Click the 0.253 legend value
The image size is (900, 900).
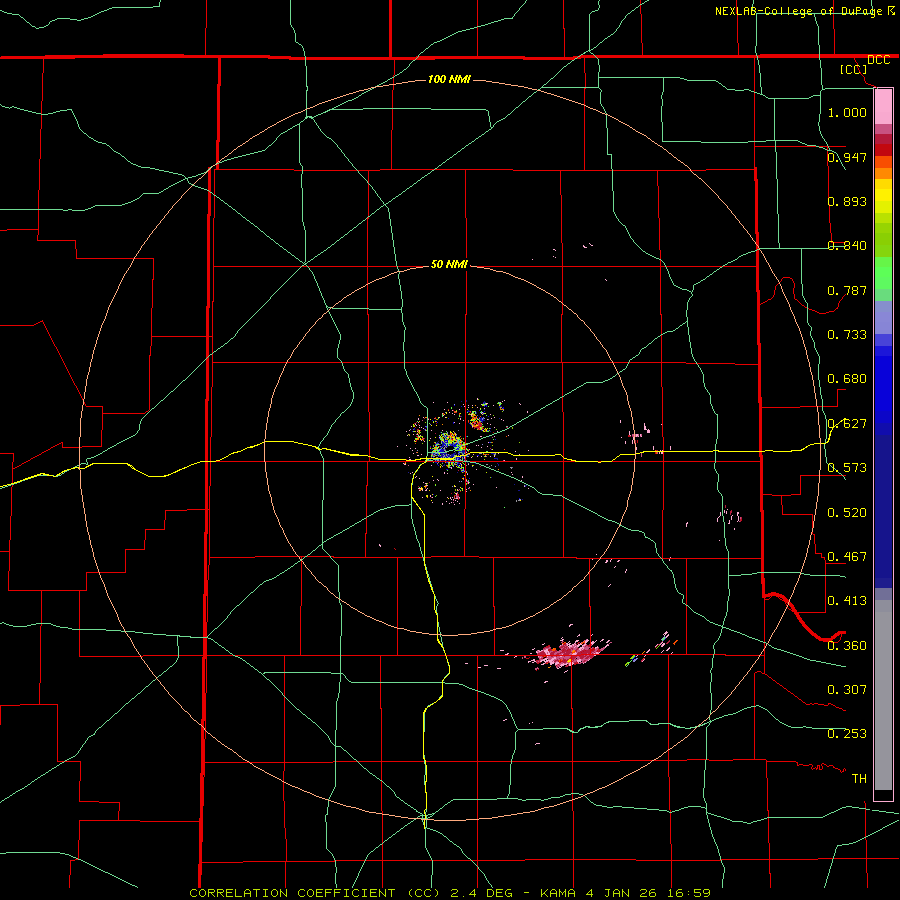tap(847, 734)
